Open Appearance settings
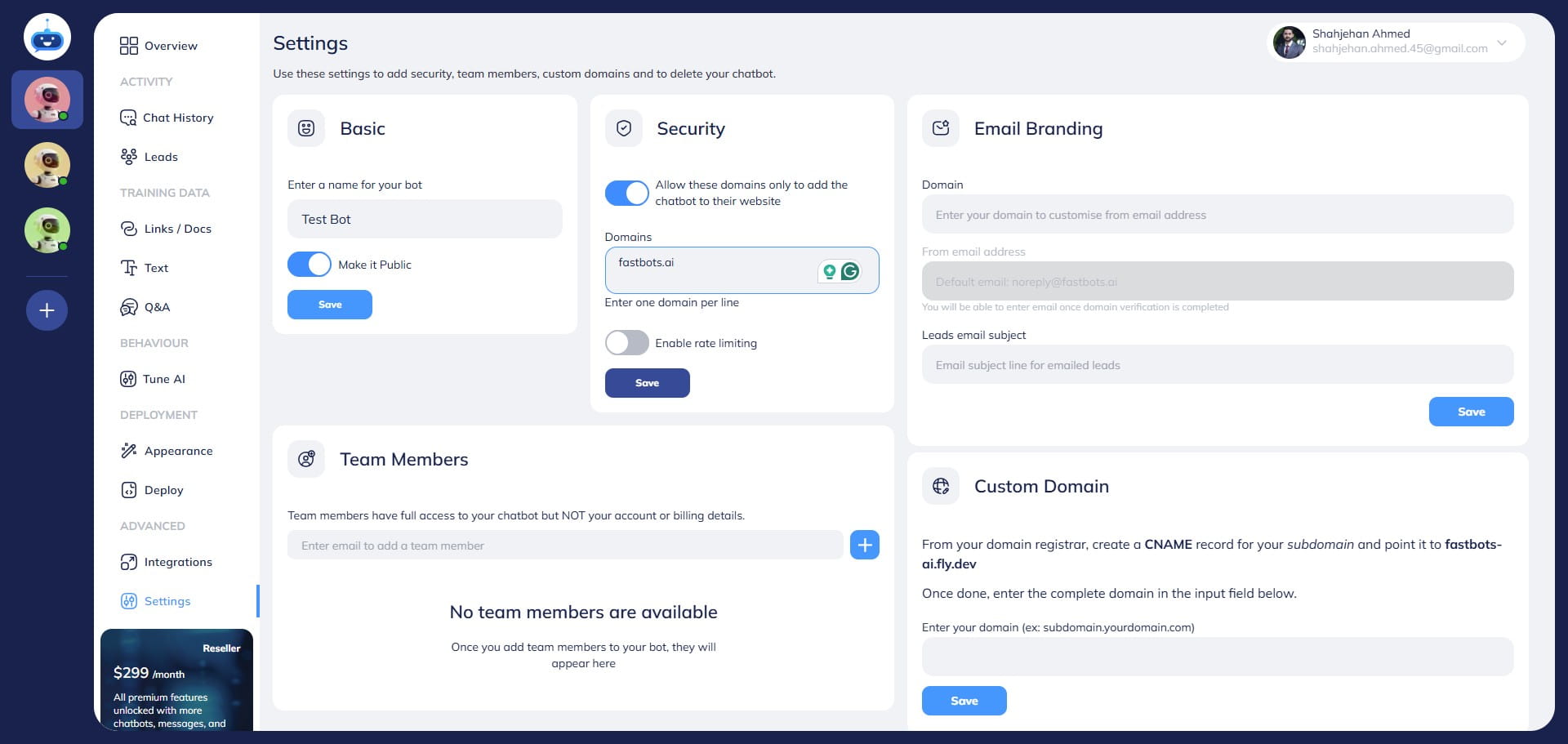Screen dimensions: 1568x744 point(167,451)
